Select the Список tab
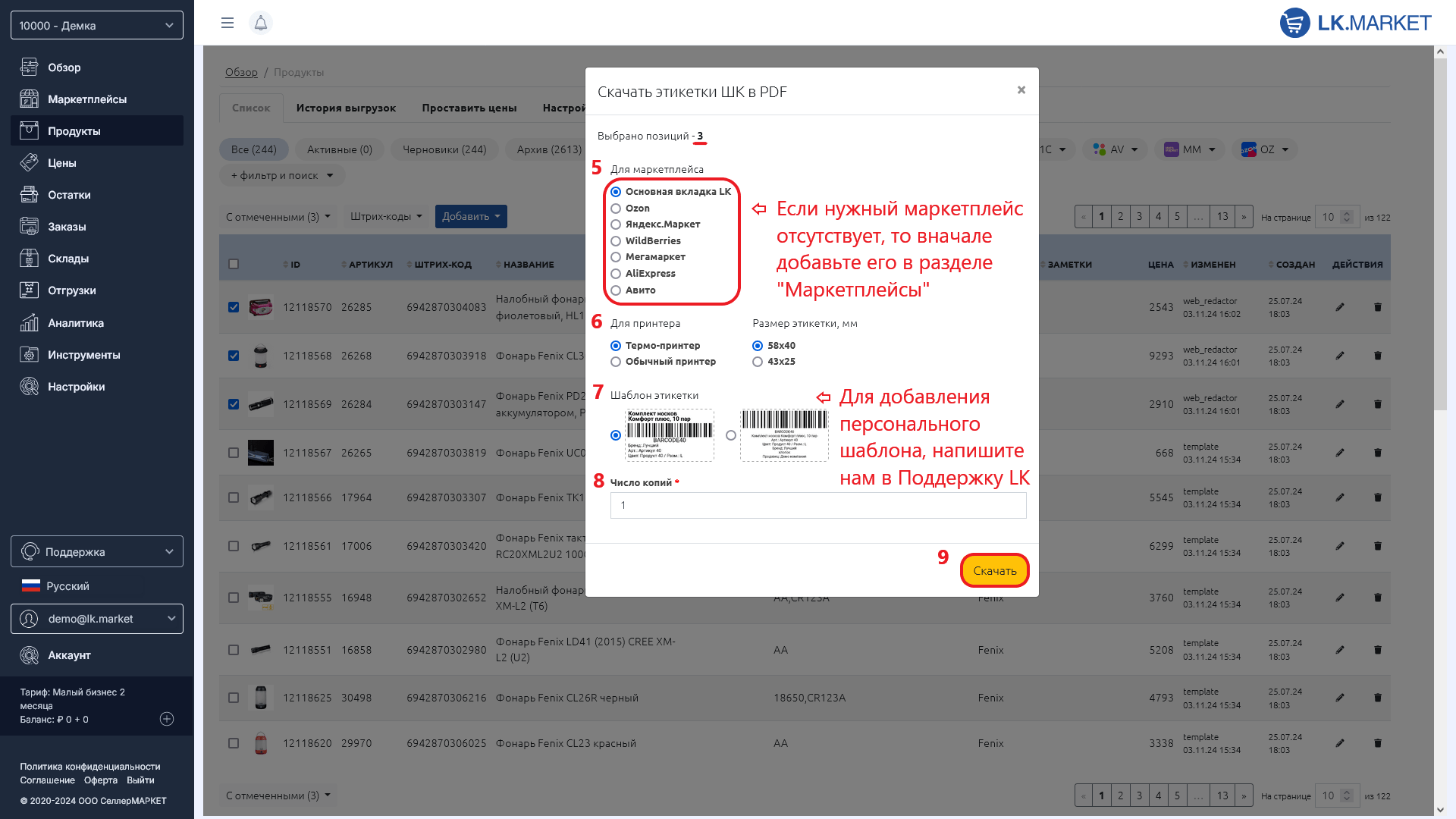Image resolution: width=1456 pixels, height=819 pixels. tap(251, 108)
